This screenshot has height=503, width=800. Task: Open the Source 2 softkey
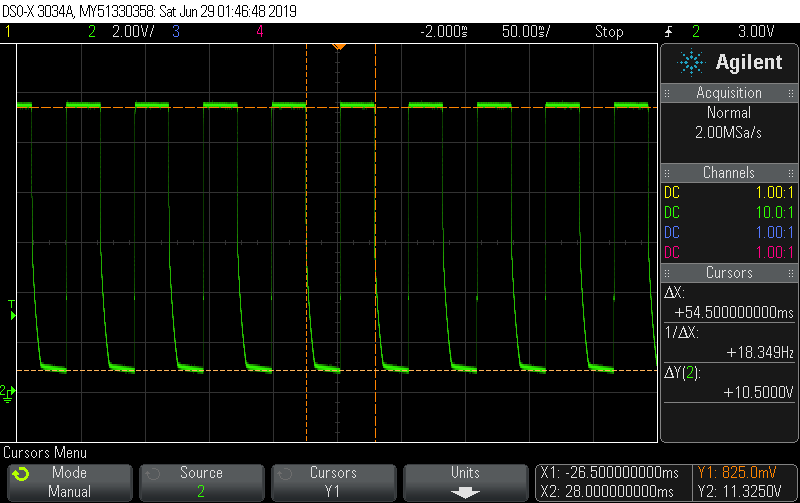point(202,482)
